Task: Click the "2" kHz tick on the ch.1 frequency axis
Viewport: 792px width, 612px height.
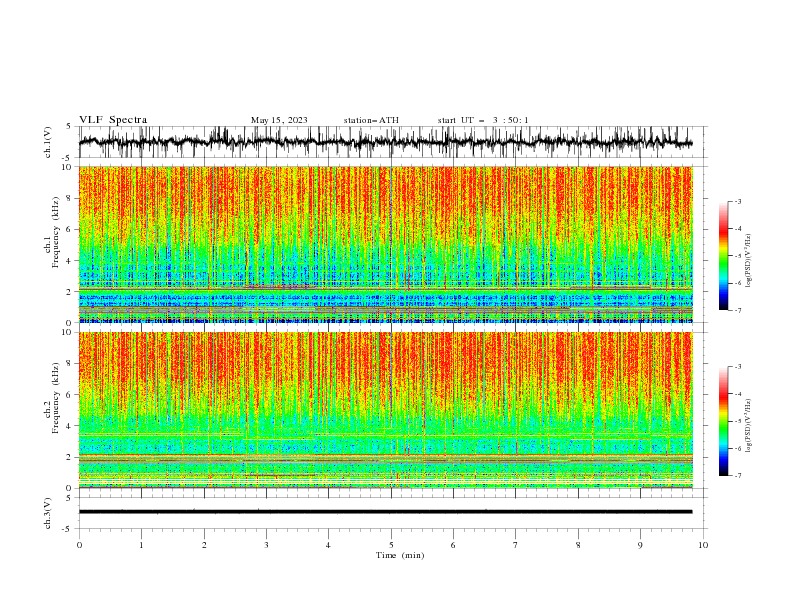Action: click(x=69, y=292)
